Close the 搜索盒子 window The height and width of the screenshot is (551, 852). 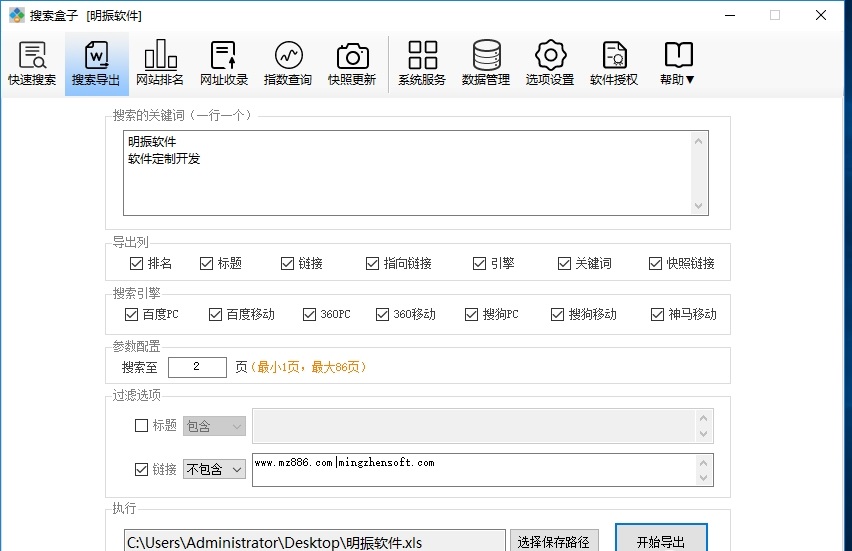tap(821, 15)
